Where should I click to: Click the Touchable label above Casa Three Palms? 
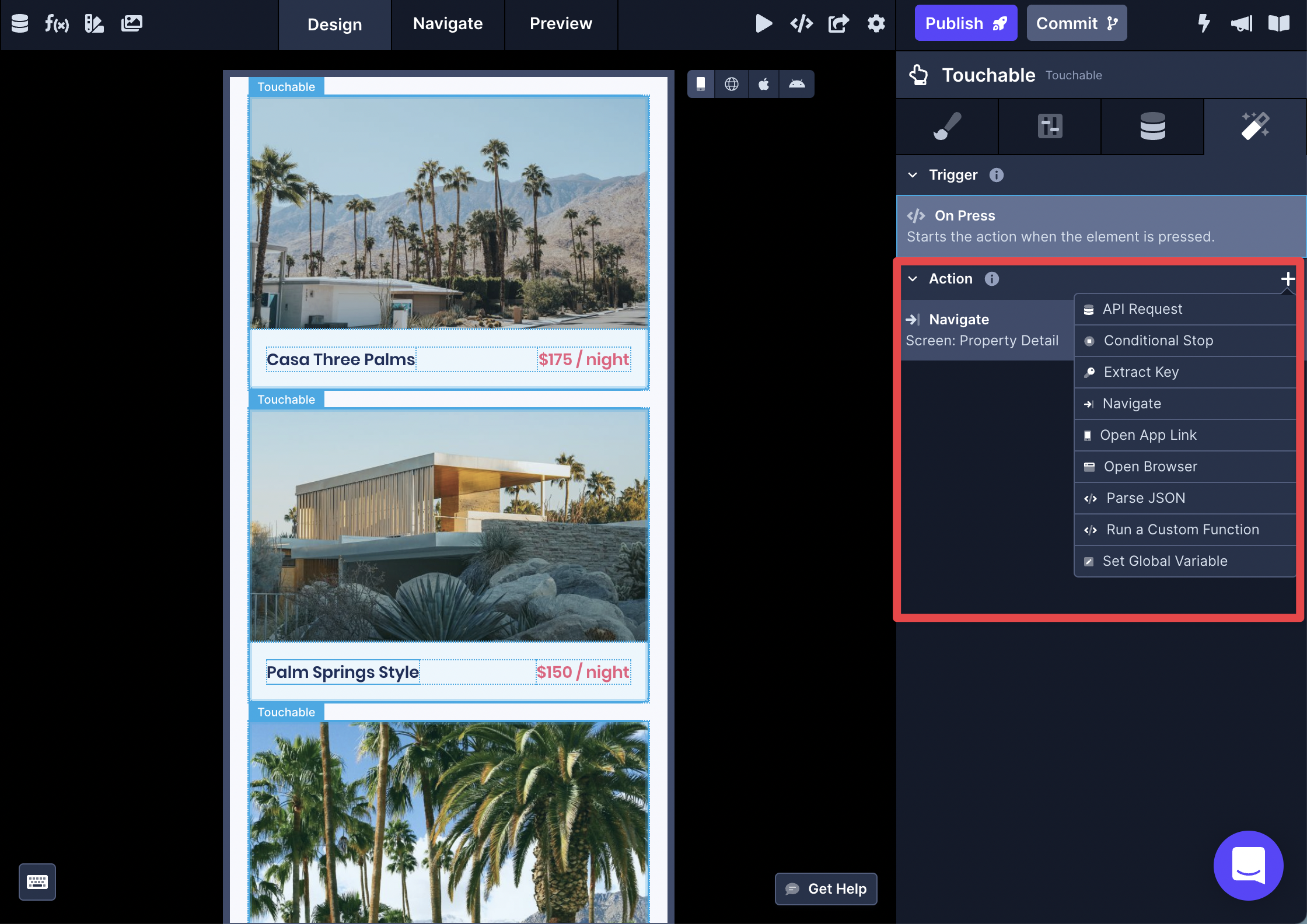pos(286,87)
